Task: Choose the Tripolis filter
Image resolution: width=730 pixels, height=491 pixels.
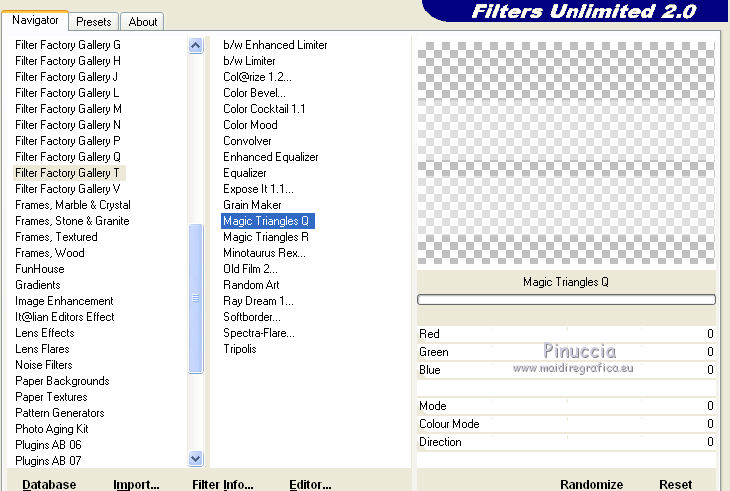Action: point(240,349)
